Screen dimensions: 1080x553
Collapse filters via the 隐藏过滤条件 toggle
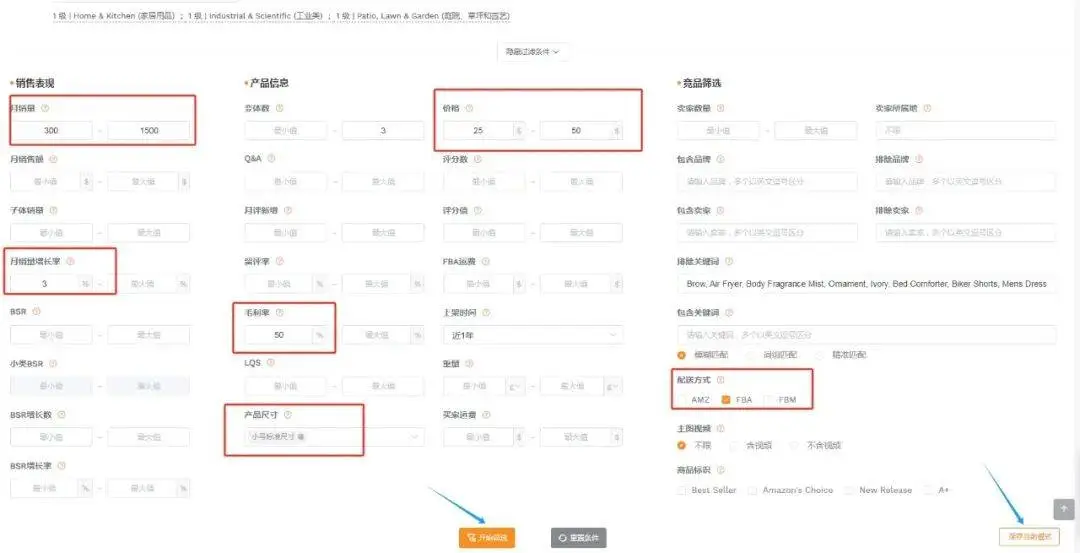coord(532,51)
